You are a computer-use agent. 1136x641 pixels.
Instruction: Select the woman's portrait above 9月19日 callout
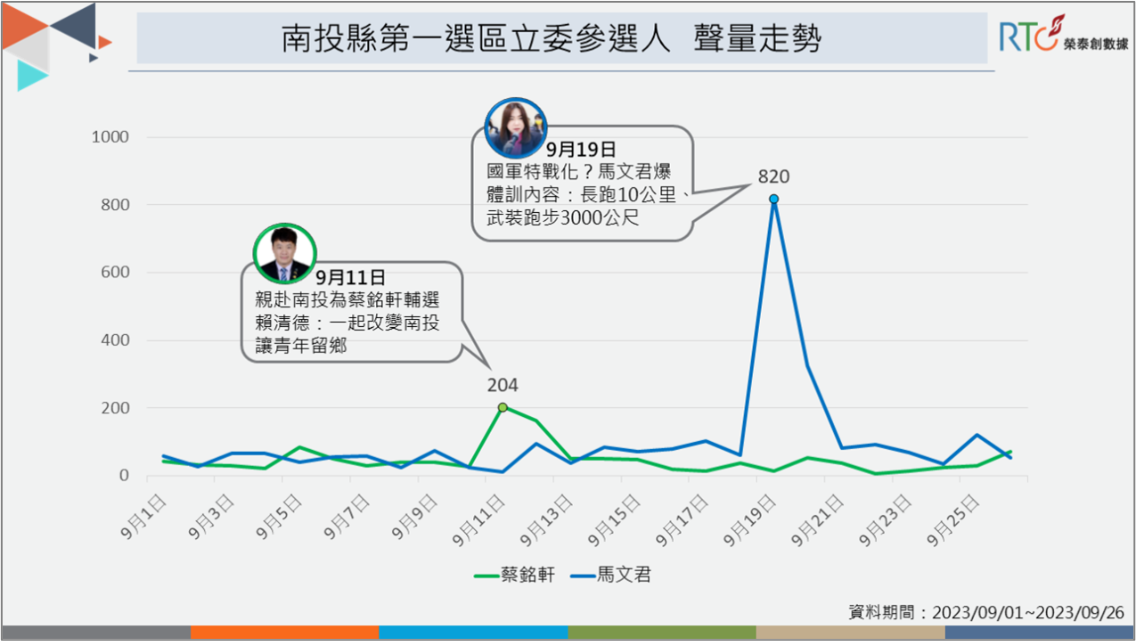pyautogui.click(x=516, y=127)
